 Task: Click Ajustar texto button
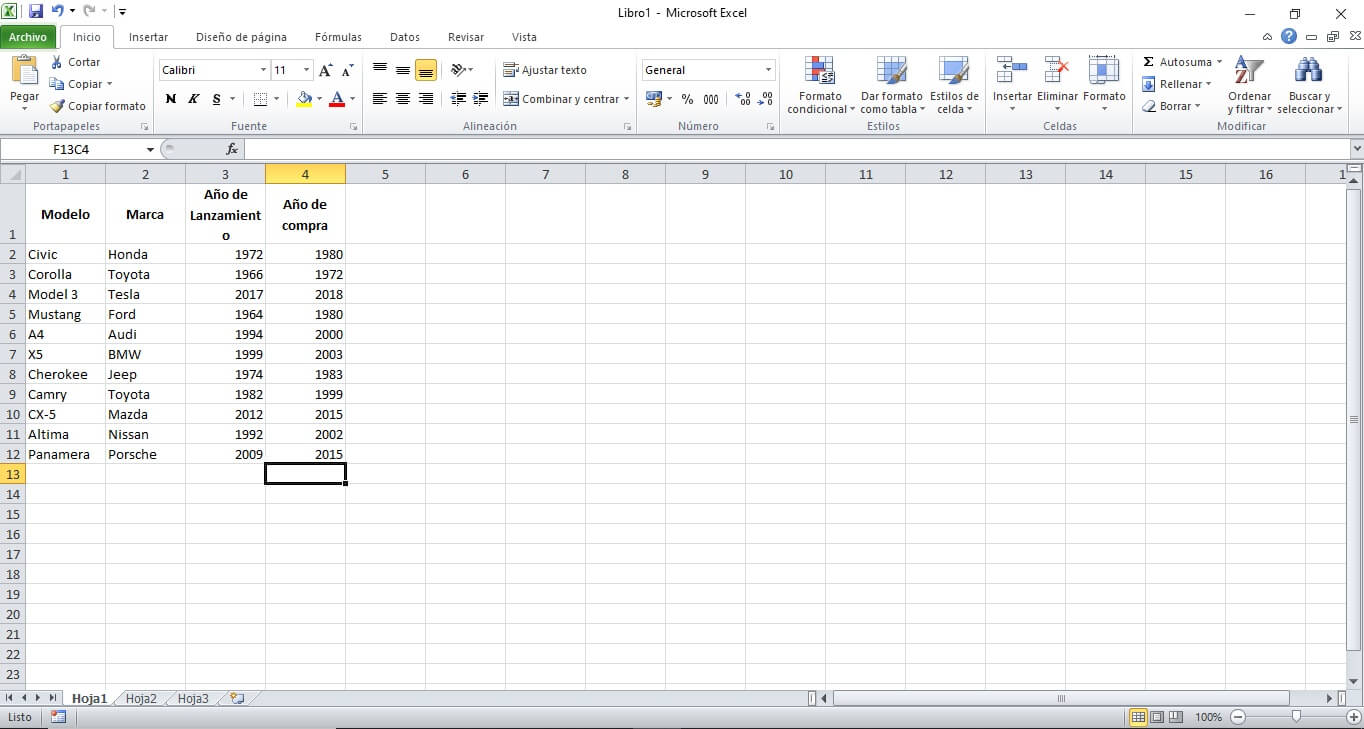545,70
